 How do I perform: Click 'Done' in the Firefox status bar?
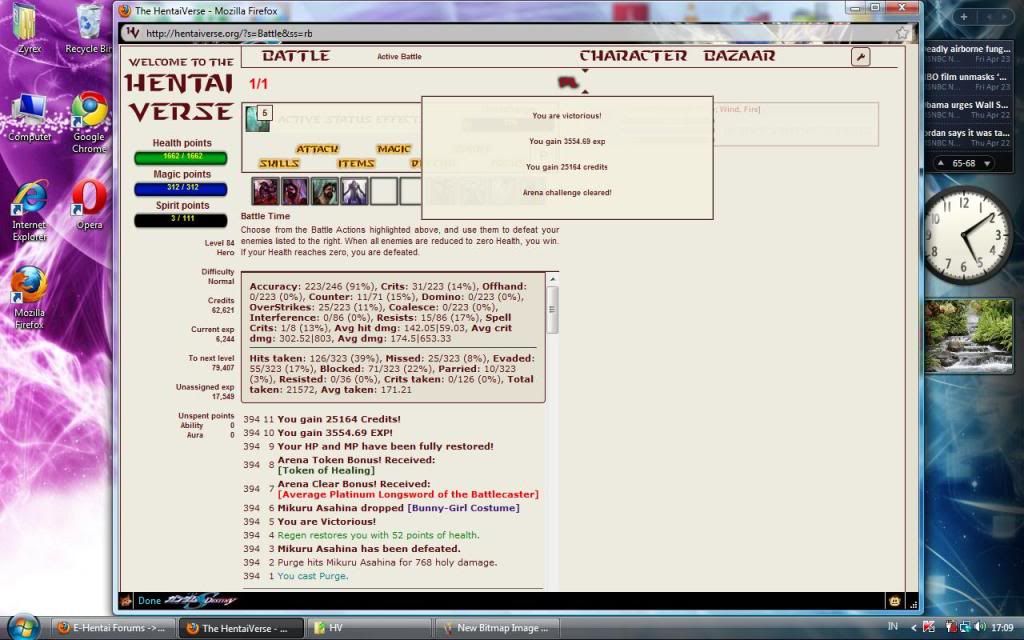(149, 601)
